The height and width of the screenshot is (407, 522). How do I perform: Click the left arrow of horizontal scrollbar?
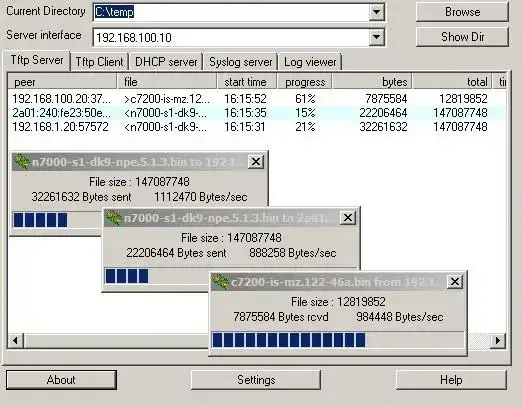pyautogui.click(x=15, y=341)
